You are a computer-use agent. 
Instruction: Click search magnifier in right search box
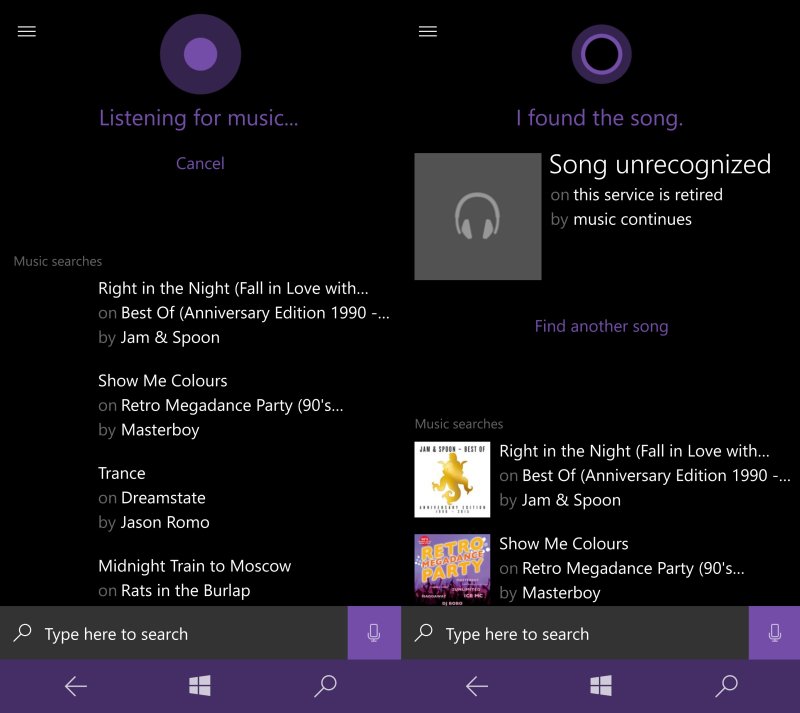(x=423, y=632)
